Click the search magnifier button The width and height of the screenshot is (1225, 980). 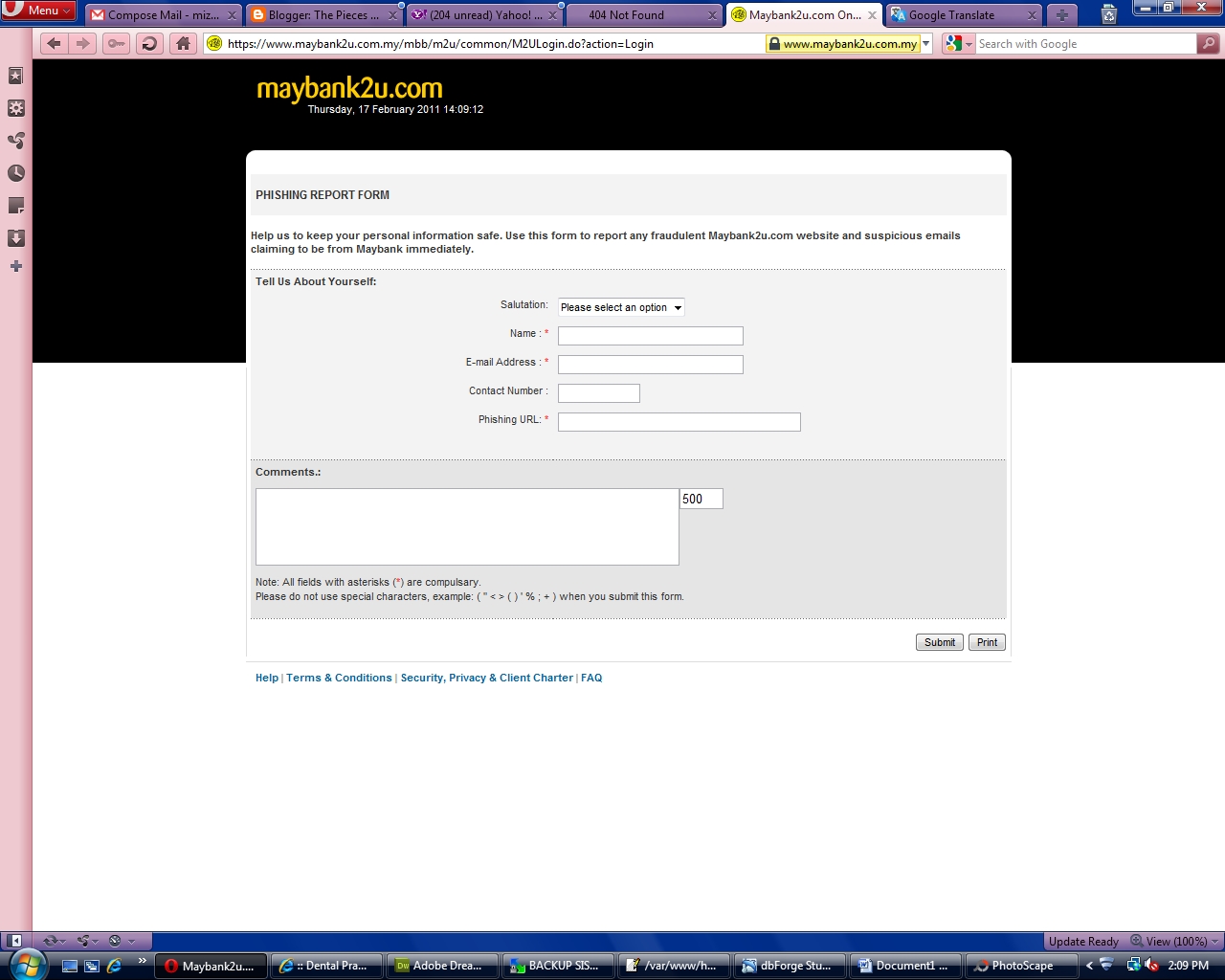click(x=1209, y=43)
